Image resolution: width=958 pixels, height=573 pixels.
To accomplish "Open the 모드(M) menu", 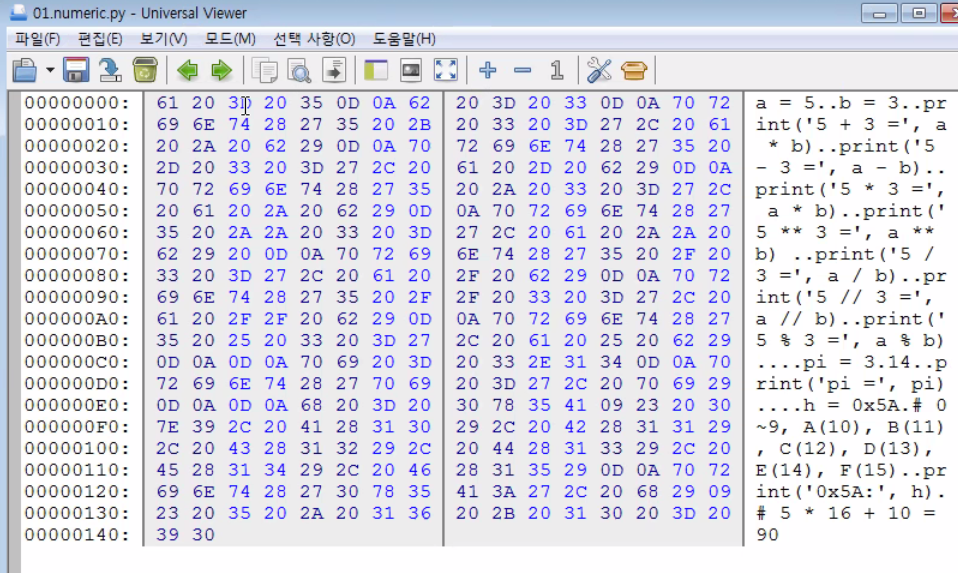I will (x=230, y=39).
